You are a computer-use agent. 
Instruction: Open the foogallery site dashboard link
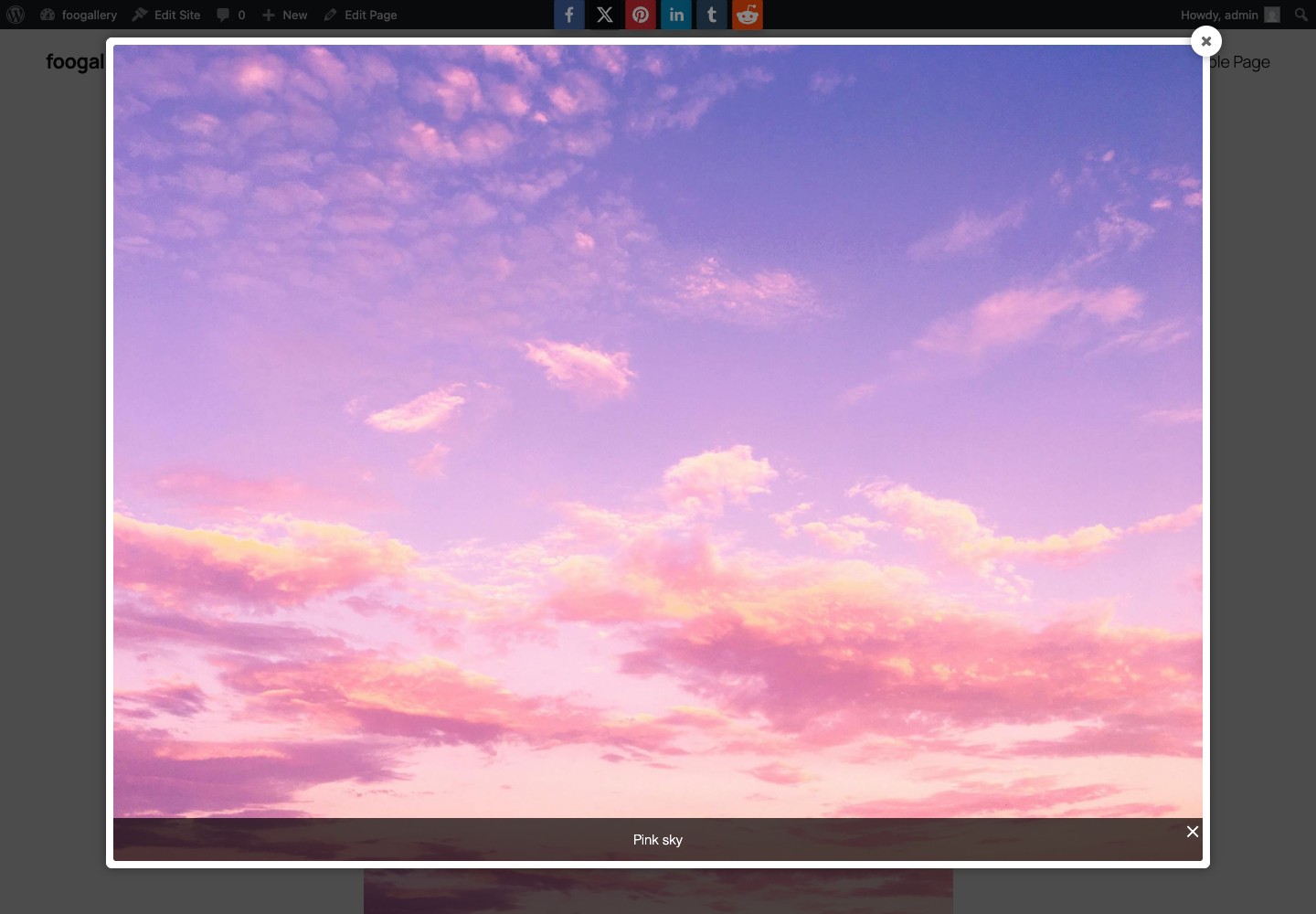pyautogui.click(x=79, y=15)
